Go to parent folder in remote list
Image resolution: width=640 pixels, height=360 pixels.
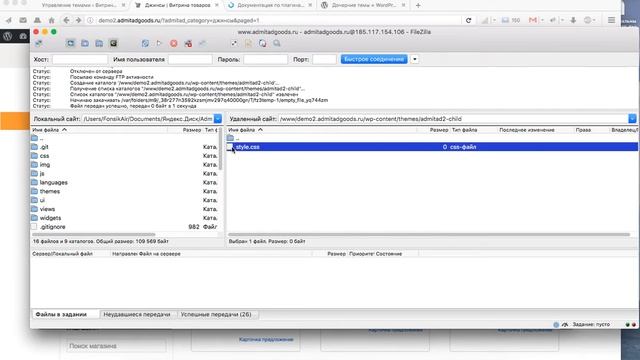click(x=432, y=138)
